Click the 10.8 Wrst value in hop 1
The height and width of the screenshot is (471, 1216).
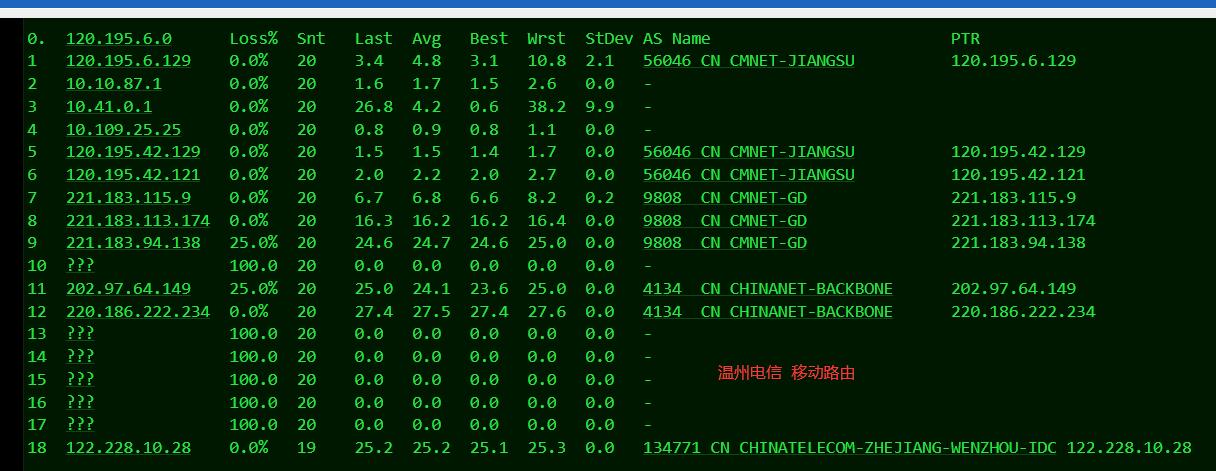546,60
